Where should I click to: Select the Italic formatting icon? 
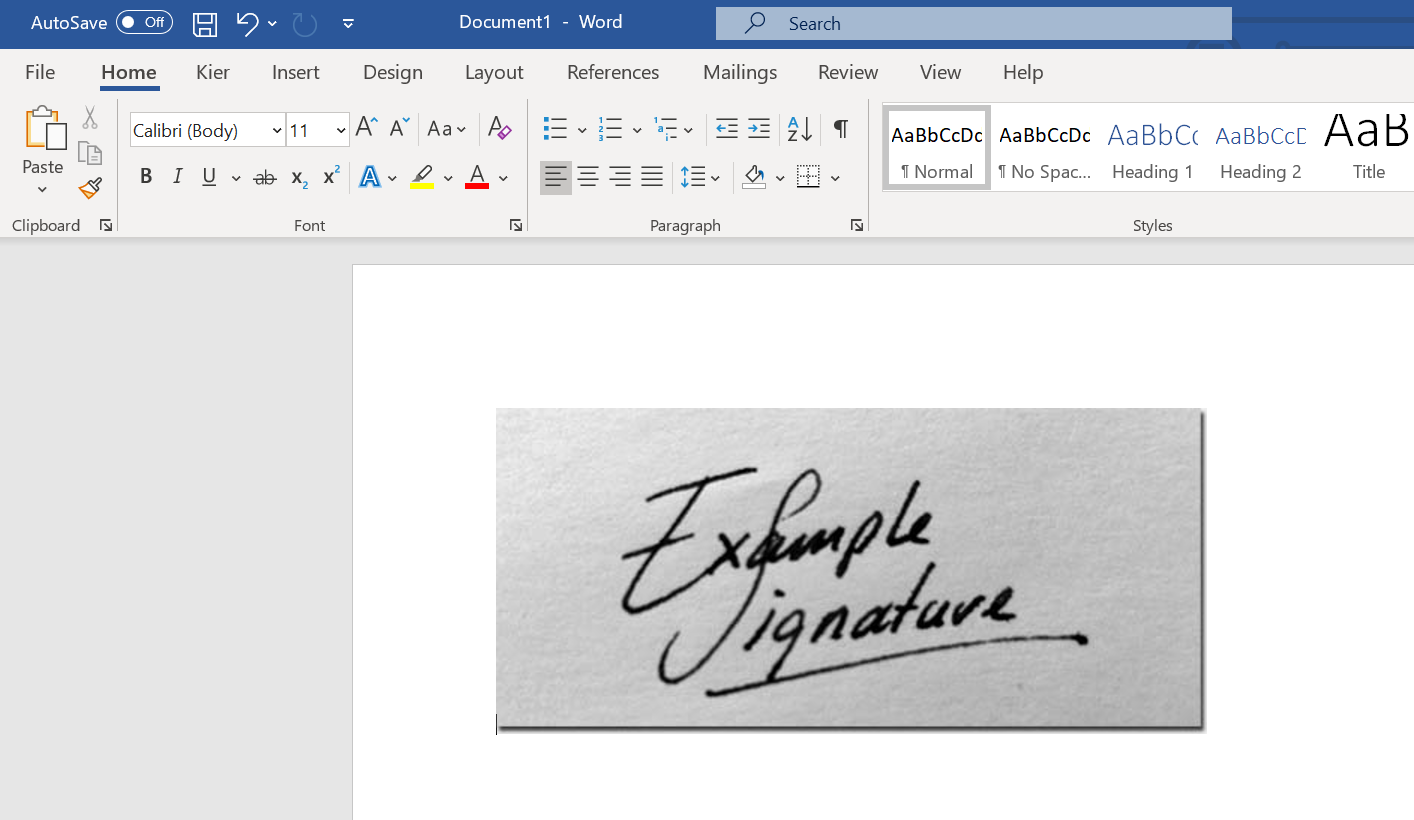[x=177, y=177]
